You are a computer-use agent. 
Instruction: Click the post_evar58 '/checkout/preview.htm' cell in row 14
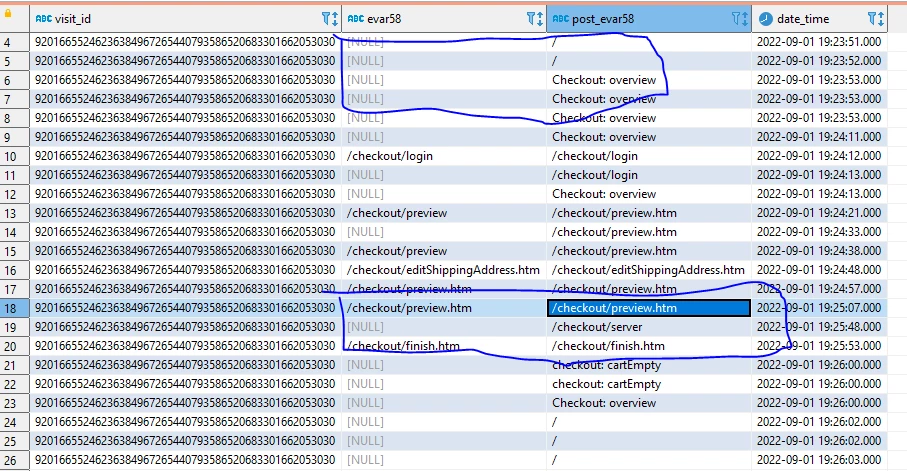[x=649, y=232]
